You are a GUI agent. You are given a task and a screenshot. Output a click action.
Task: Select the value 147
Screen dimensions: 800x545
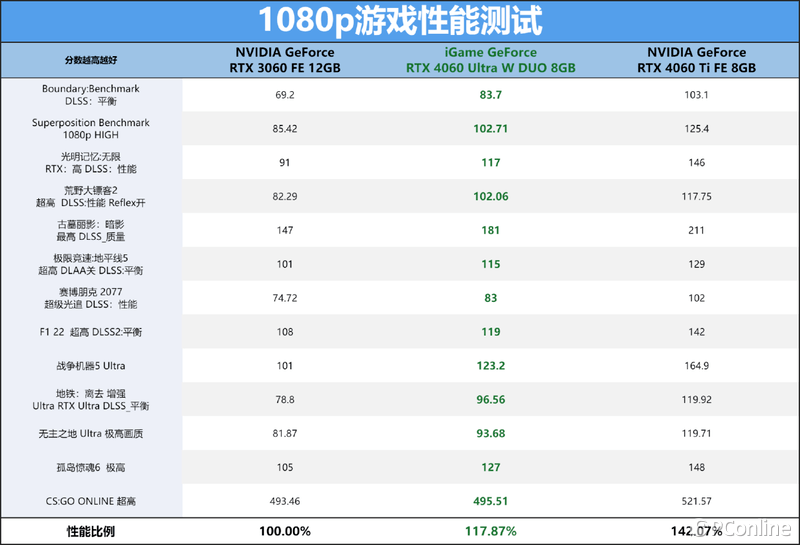pyautogui.click(x=285, y=231)
